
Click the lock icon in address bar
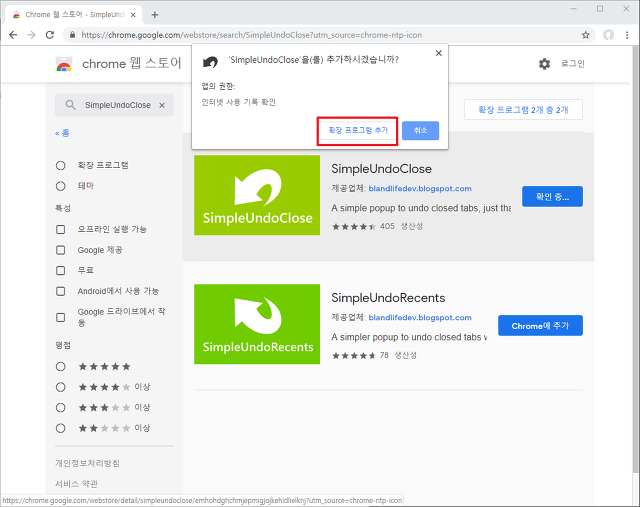(73, 35)
